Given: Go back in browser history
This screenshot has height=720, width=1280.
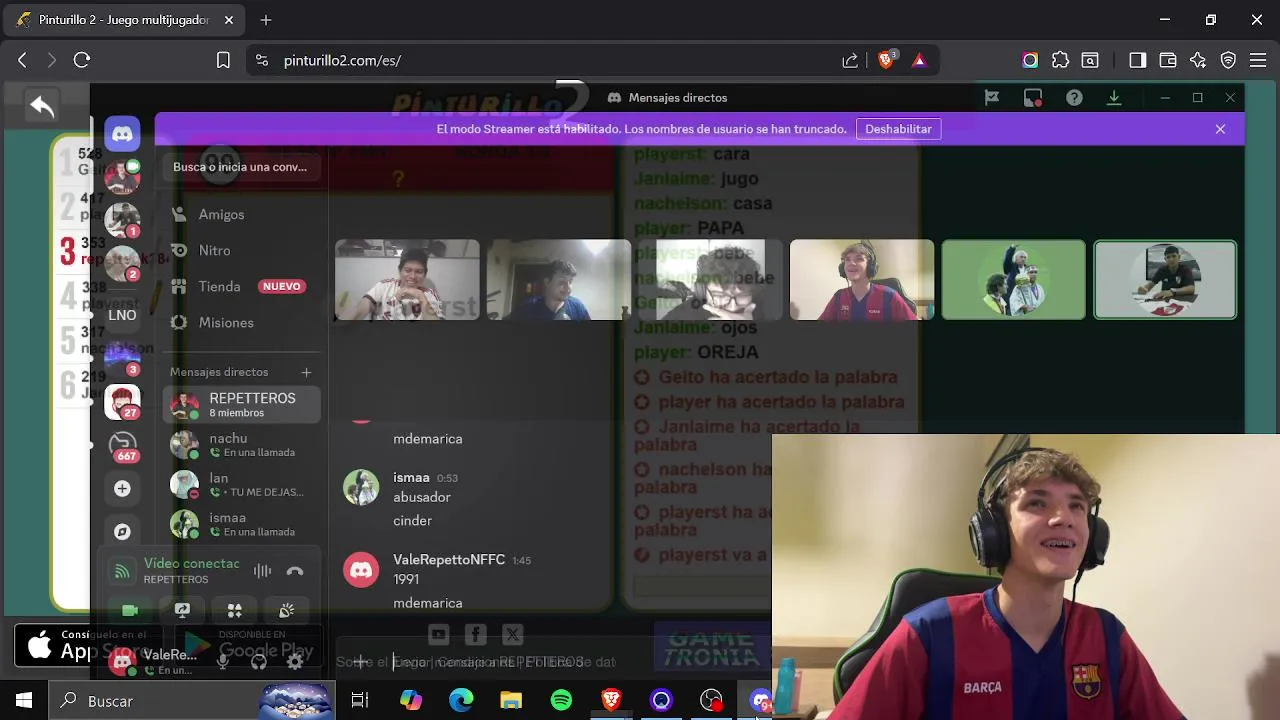Looking at the screenshot, I should pos(22,60).
